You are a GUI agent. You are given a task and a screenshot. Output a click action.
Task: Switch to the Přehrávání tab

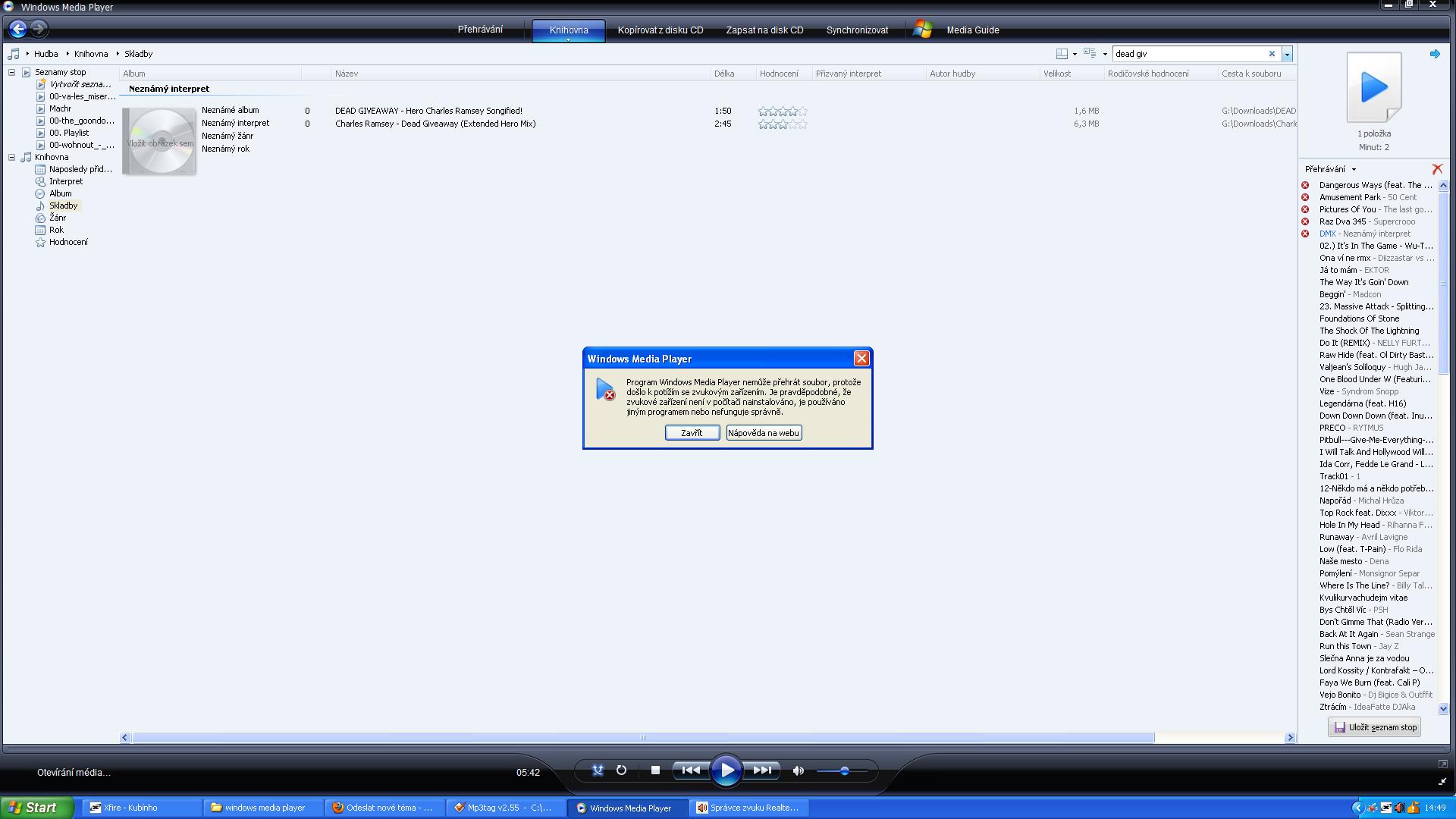point(480,30)
